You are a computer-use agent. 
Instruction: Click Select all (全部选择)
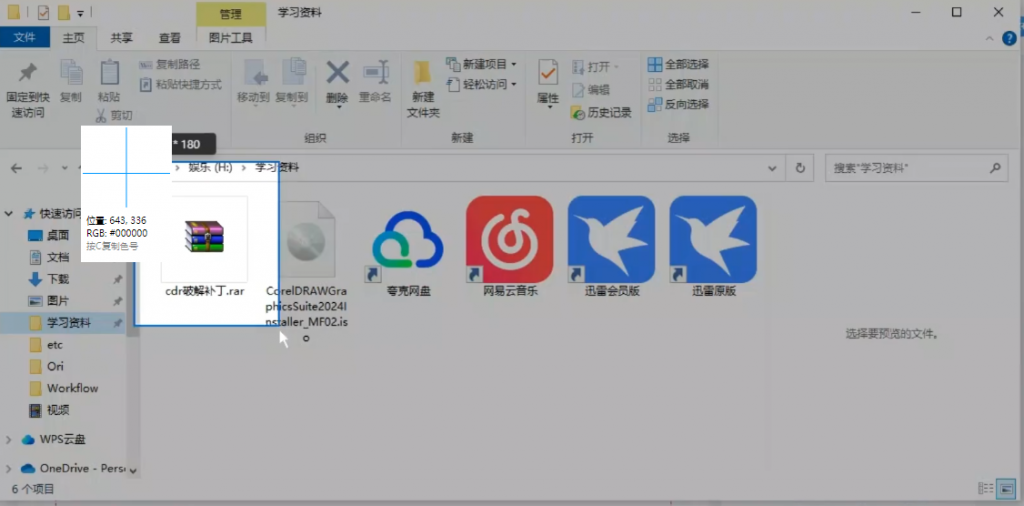[x=679, y=64]
